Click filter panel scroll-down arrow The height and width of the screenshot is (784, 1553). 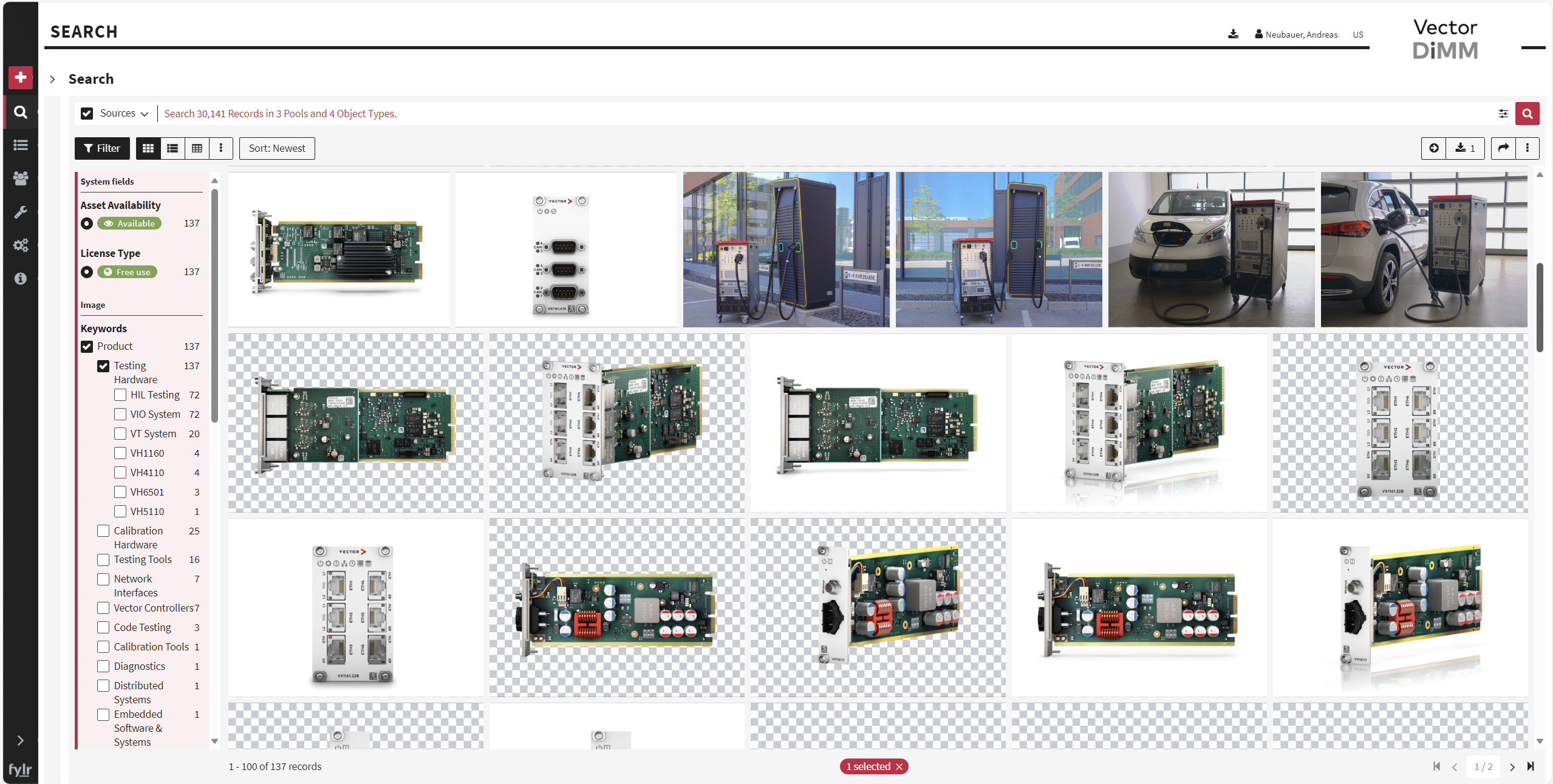214,741
